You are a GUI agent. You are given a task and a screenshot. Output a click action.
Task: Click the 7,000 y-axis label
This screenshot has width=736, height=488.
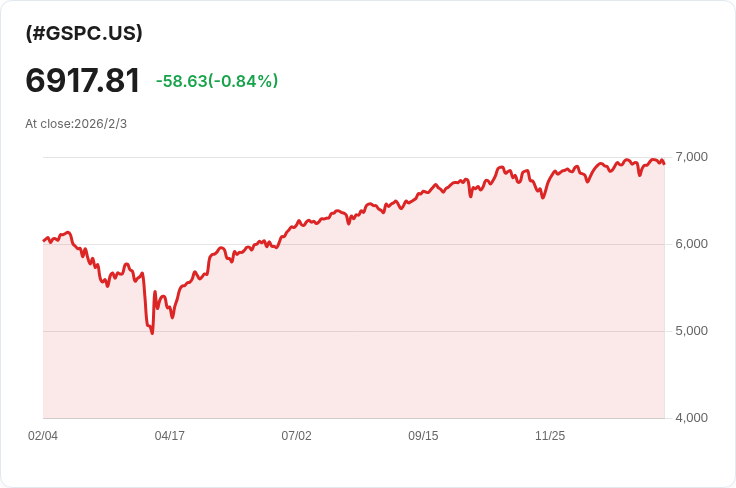coord(691,157)
